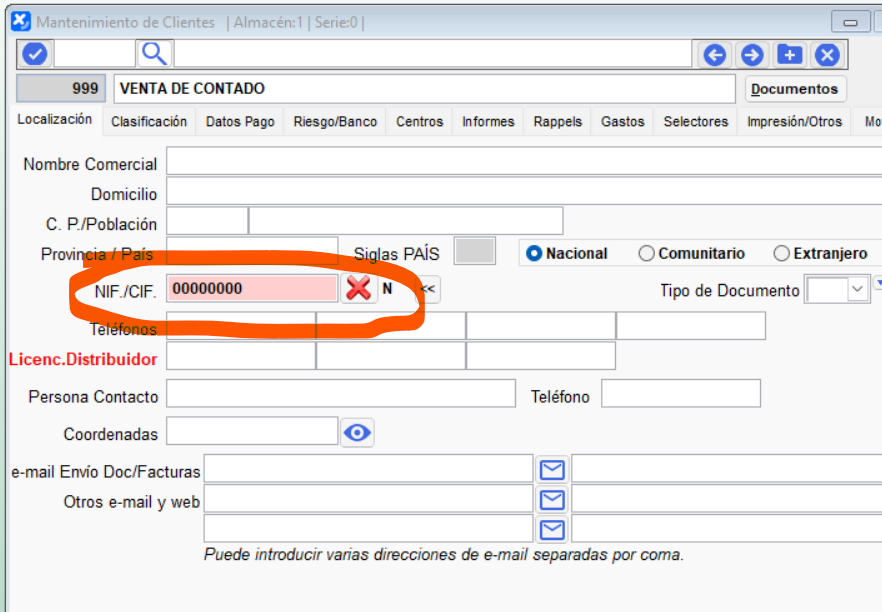Viewport: 882px width, 612px height.
Task: Select the Comunitario radio option
Action: 646,254
